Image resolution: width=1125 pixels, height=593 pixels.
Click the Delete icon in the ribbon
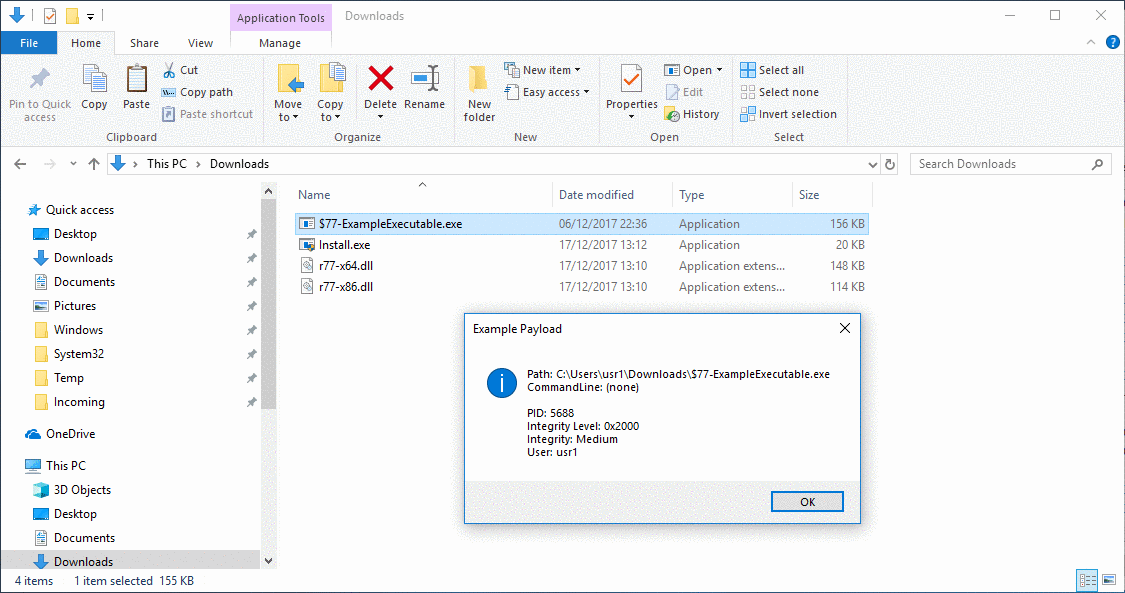380,80
